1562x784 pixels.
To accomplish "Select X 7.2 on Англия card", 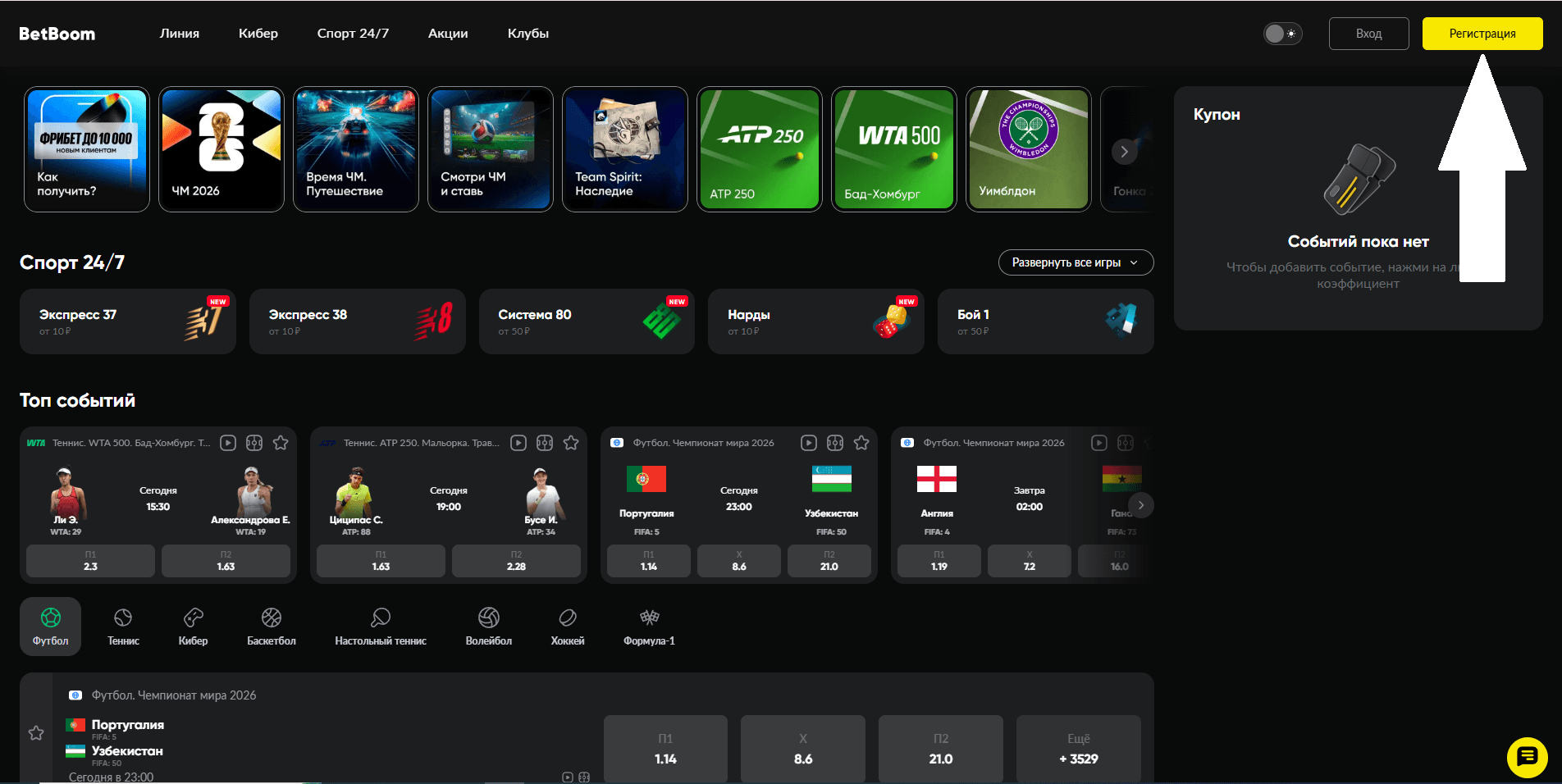I will [1030, 561].
